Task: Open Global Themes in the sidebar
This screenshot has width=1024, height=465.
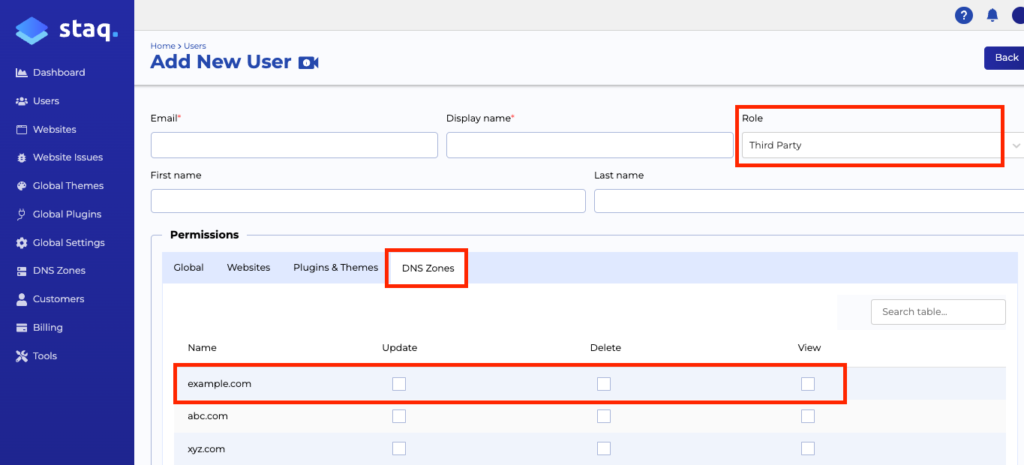Action: (x=67, y=186)
